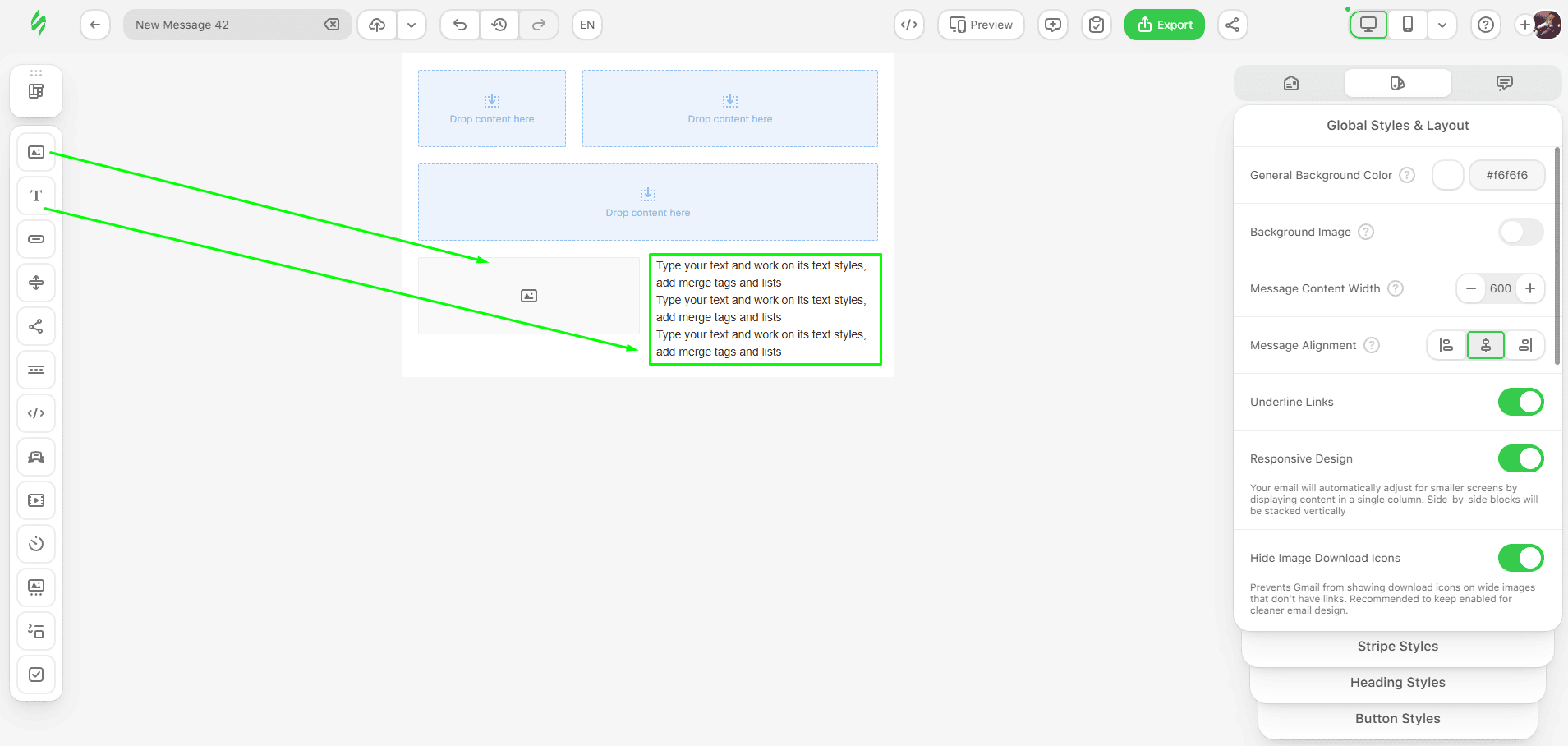Click the green Export button
1568x746 pixels.
pos(1164,25)
